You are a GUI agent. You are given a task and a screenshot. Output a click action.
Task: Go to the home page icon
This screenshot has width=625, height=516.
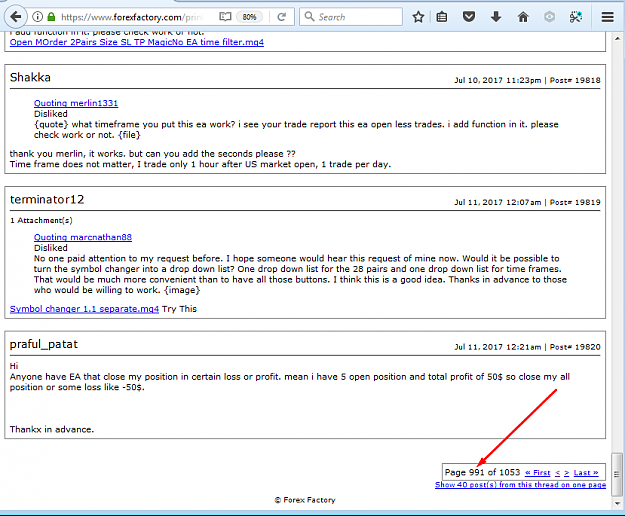[523, 17]
